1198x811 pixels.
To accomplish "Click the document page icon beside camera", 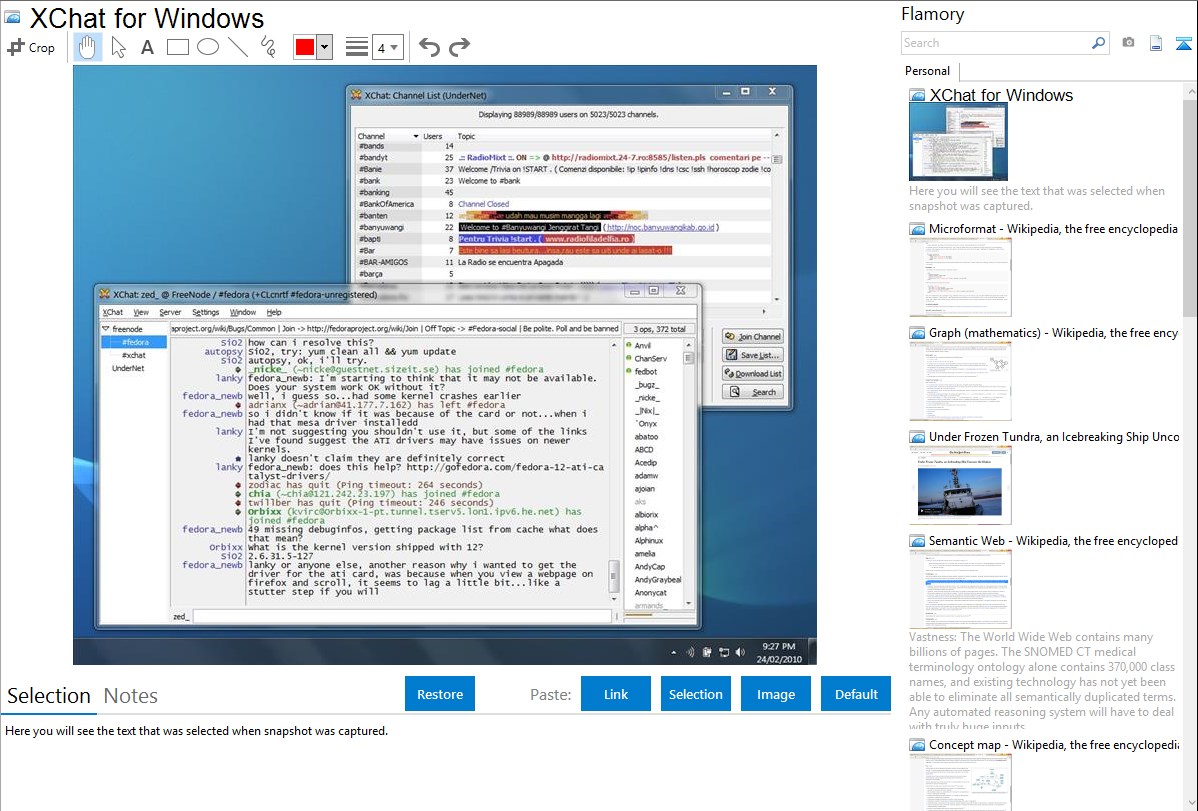I will tap(1156, 43).
